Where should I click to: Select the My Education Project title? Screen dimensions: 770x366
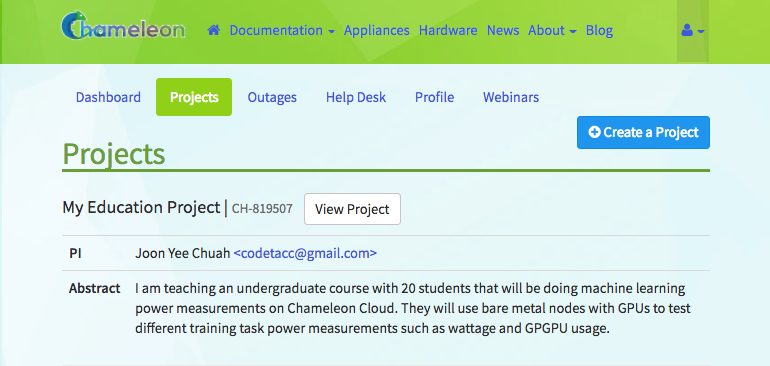[x=141, y=208]
